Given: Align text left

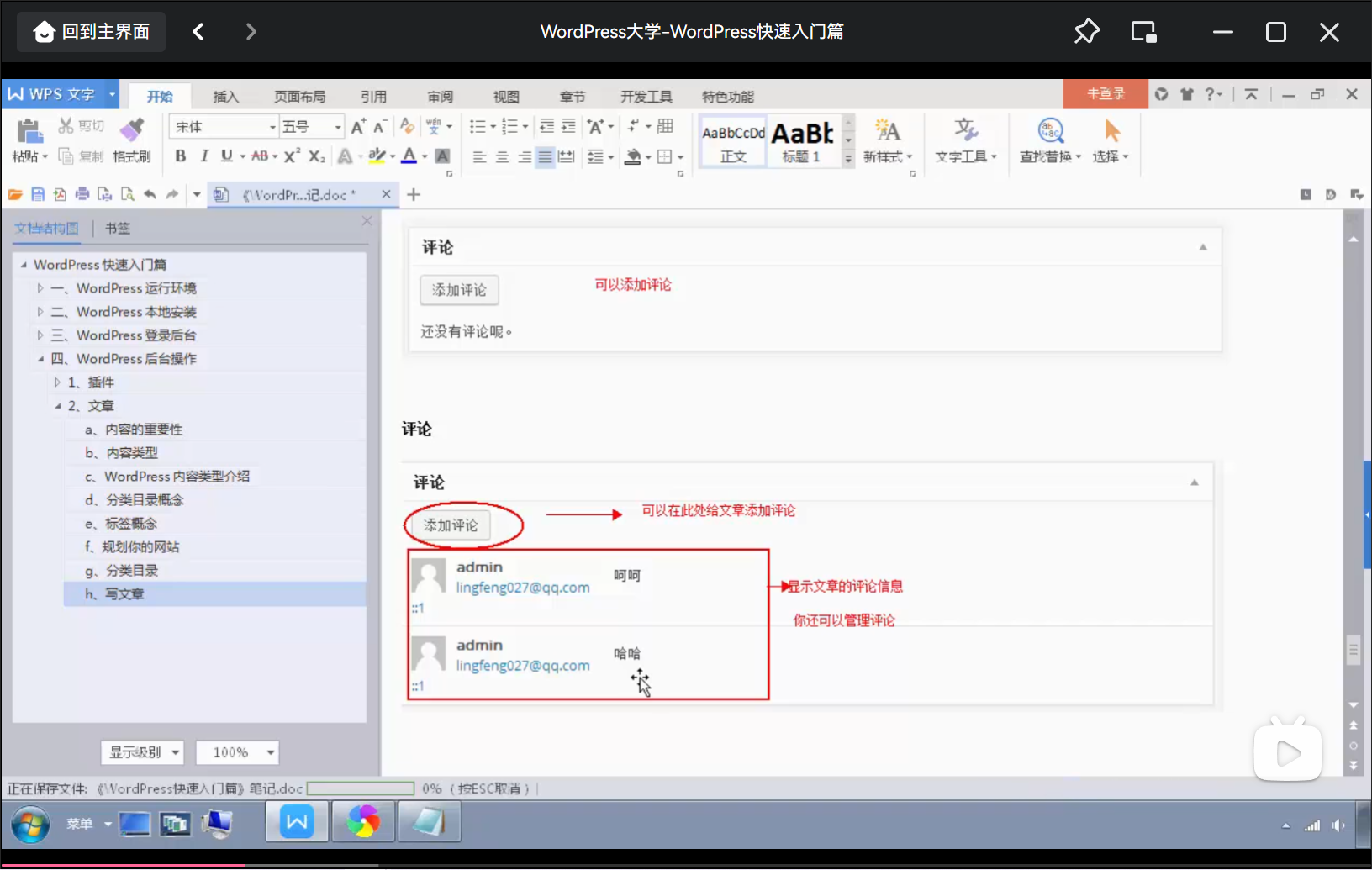Looking at the screenshot, I should tap(479, 156).
